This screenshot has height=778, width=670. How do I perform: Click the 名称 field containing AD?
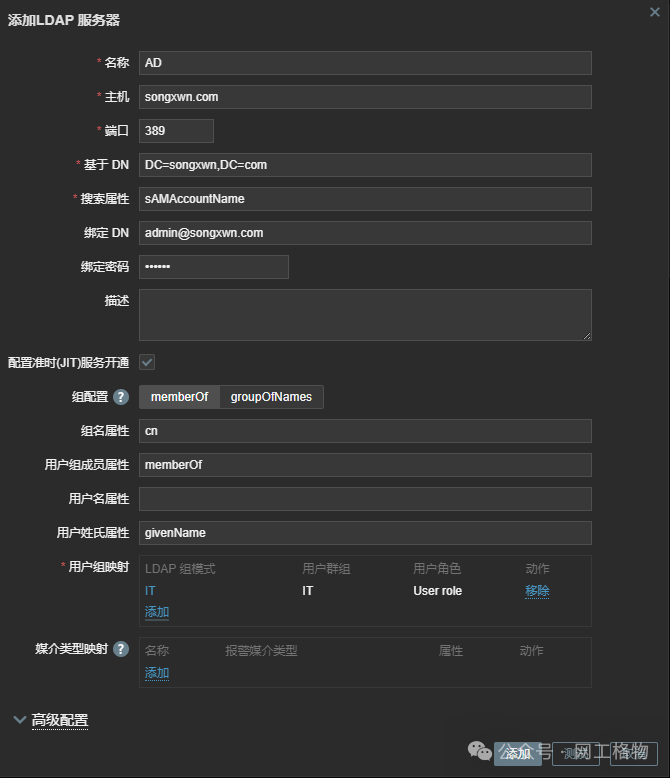pos(365,63)
